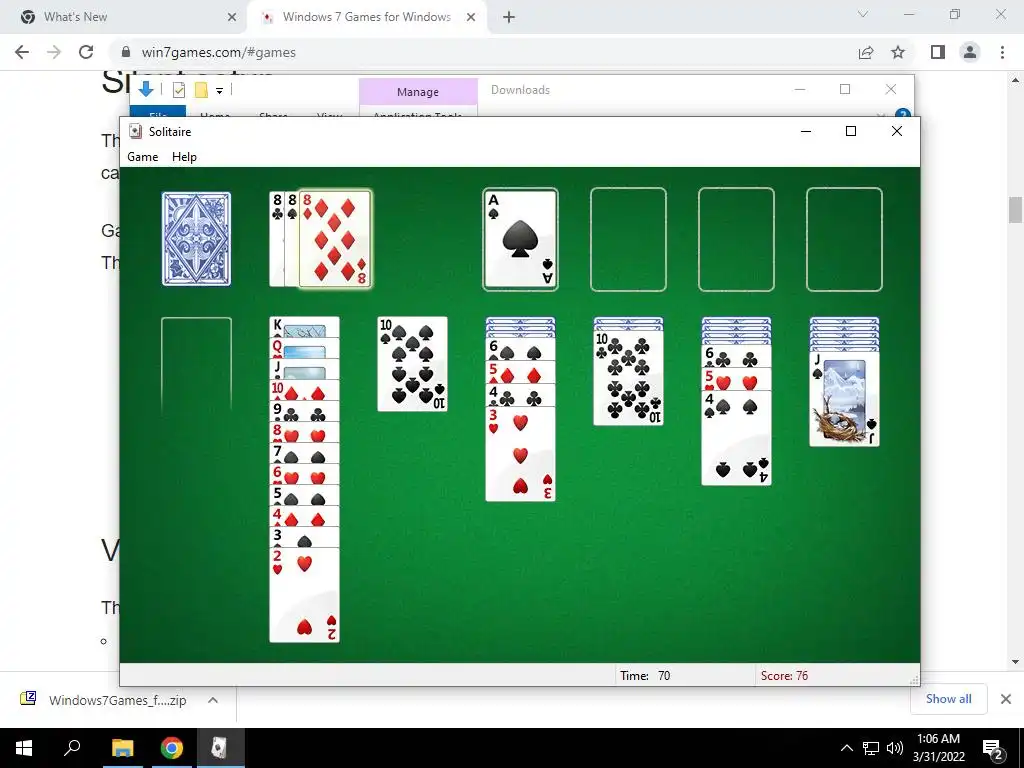Close the Windows 7 Games tab
Screen dimensions: 1024x768
tap(471, 17)
